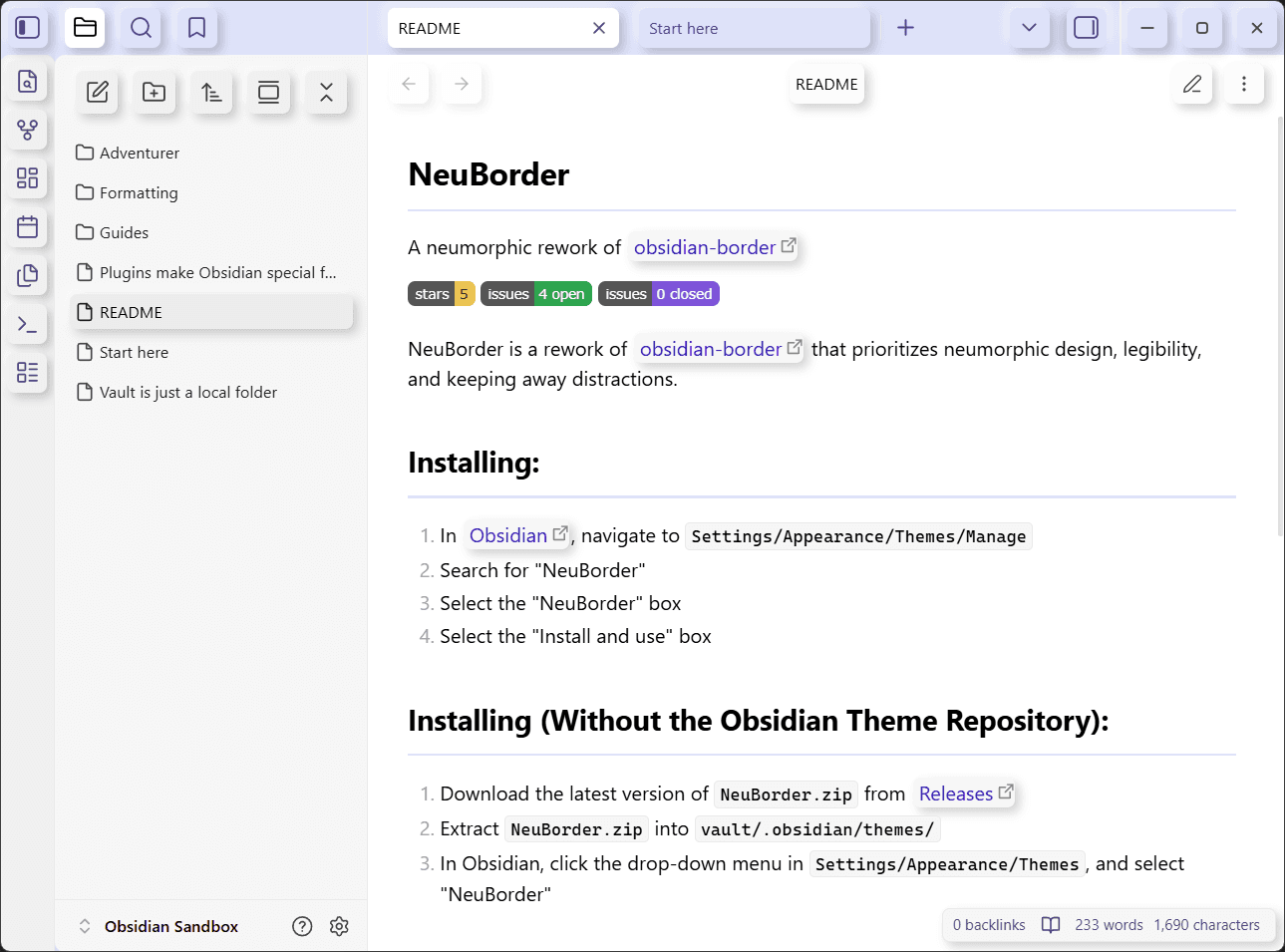Open the Releases link
The height and width of the screenshot is (952, 1285).
(x=966, y=793)
